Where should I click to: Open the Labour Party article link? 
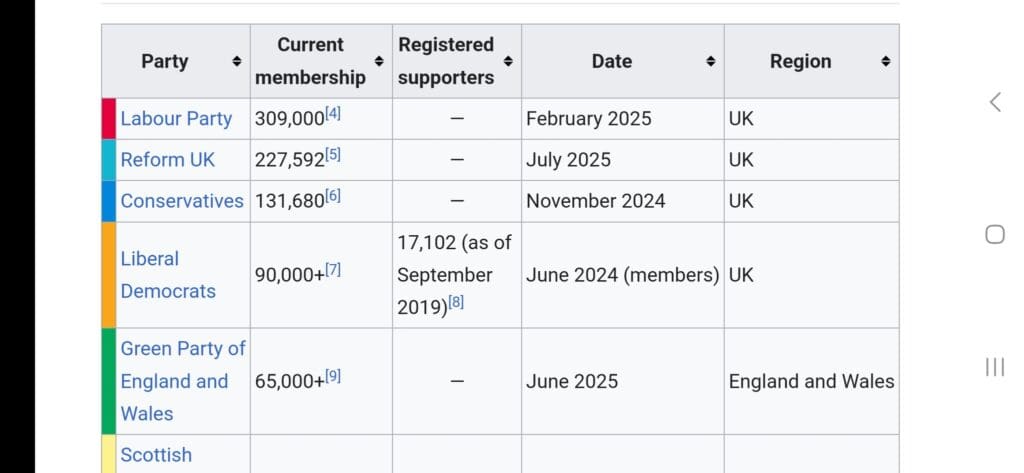click(176, 118)
